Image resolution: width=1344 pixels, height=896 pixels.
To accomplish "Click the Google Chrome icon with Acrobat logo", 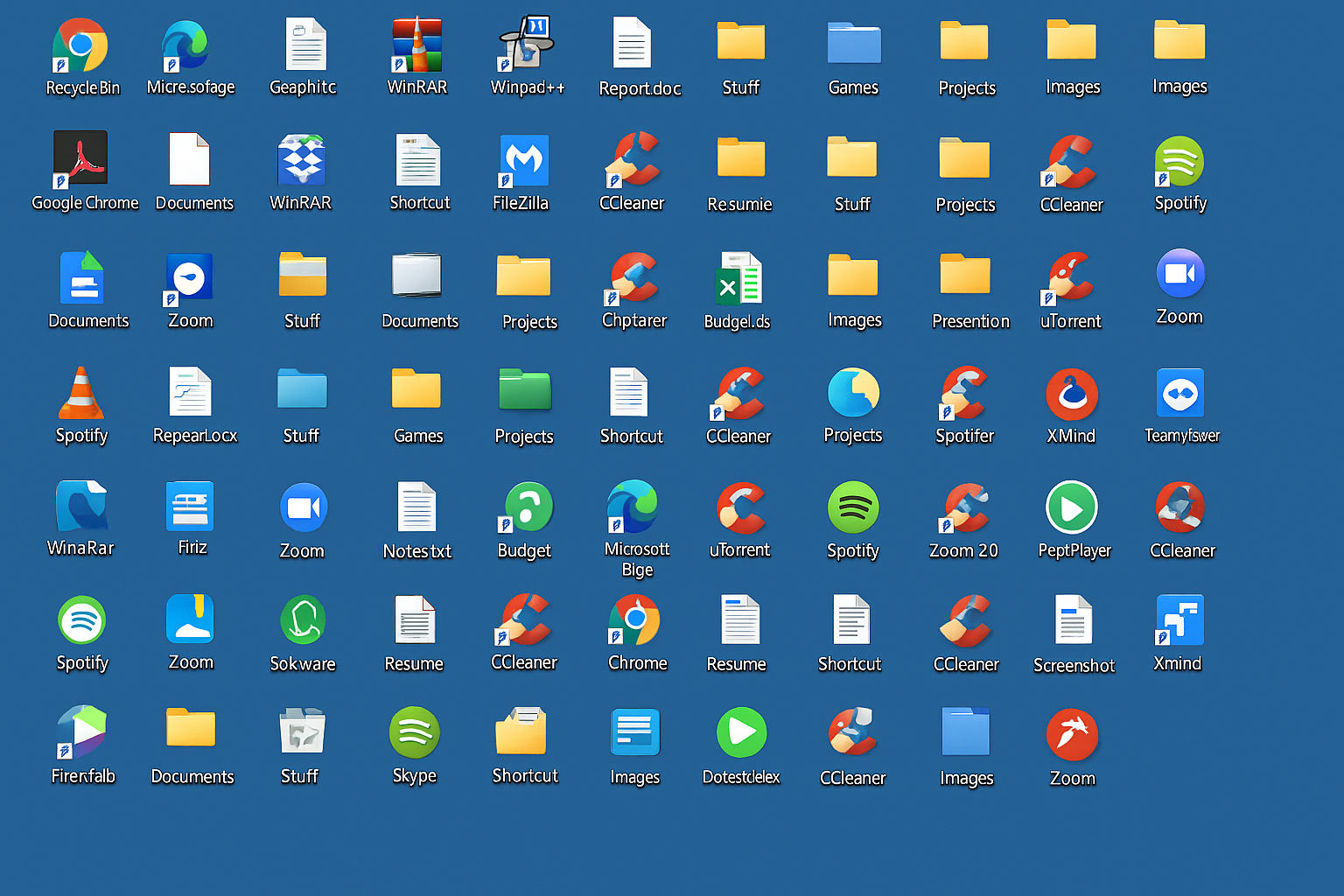I will coord(80,159).
